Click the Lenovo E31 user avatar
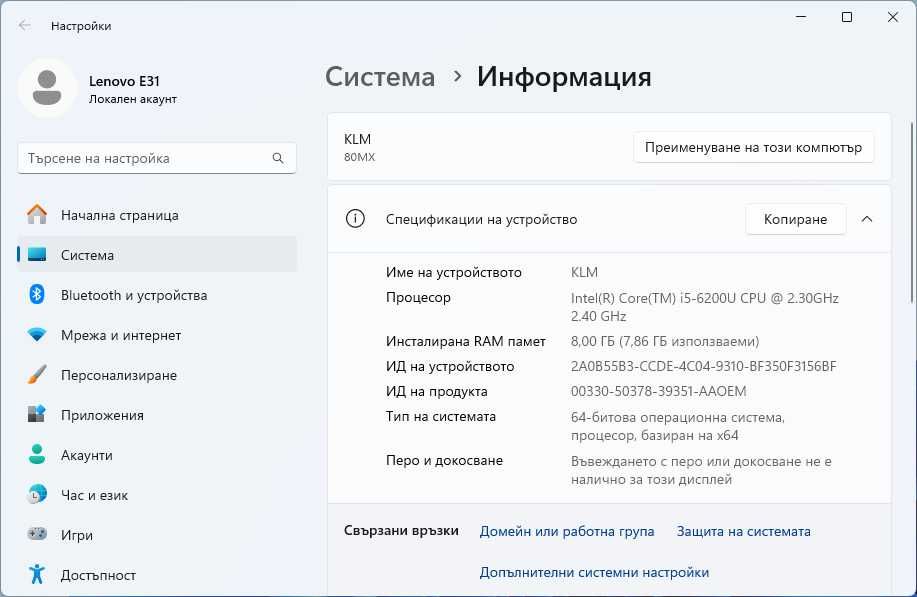Viewport: 917px width, 597px height. click(x=47, y=88)
